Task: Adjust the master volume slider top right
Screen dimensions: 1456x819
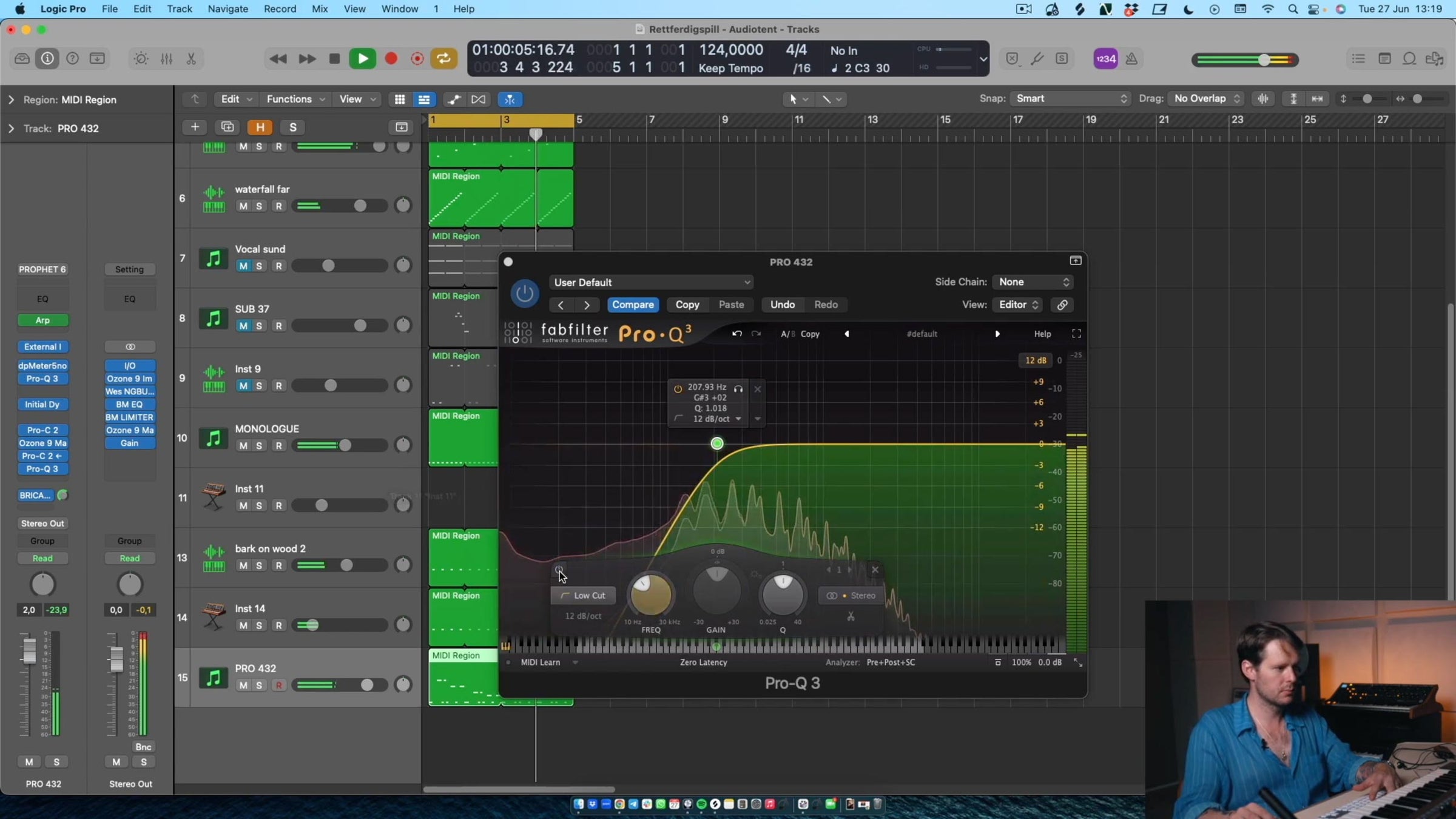Action: 1263,59
